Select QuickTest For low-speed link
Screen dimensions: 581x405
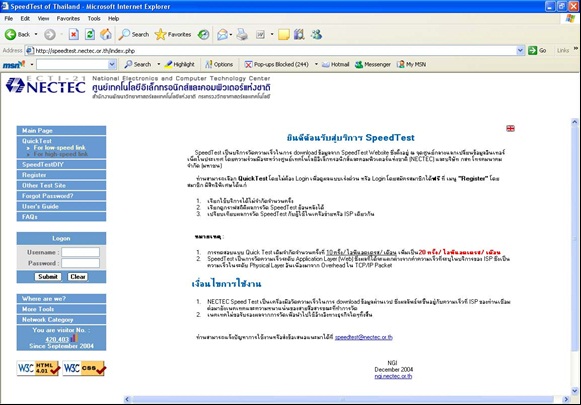point(59,147)
